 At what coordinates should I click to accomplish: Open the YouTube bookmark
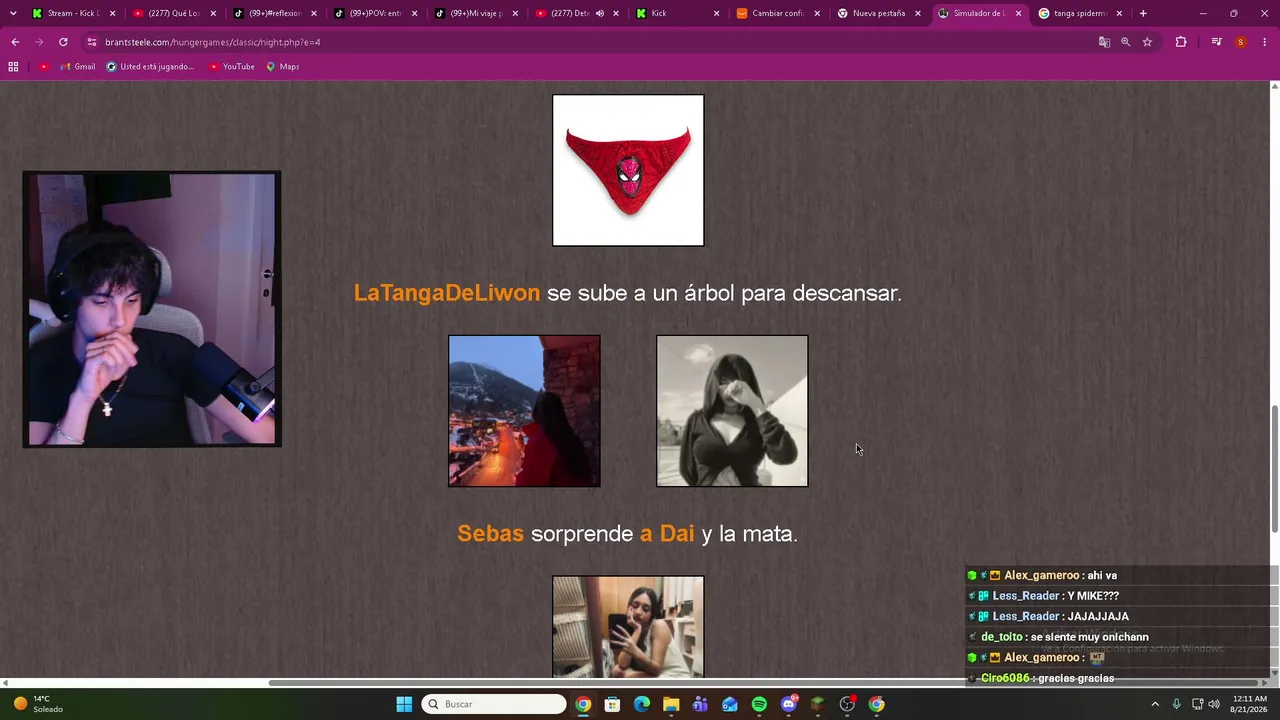pyautogui.click(x=232, y=67)
